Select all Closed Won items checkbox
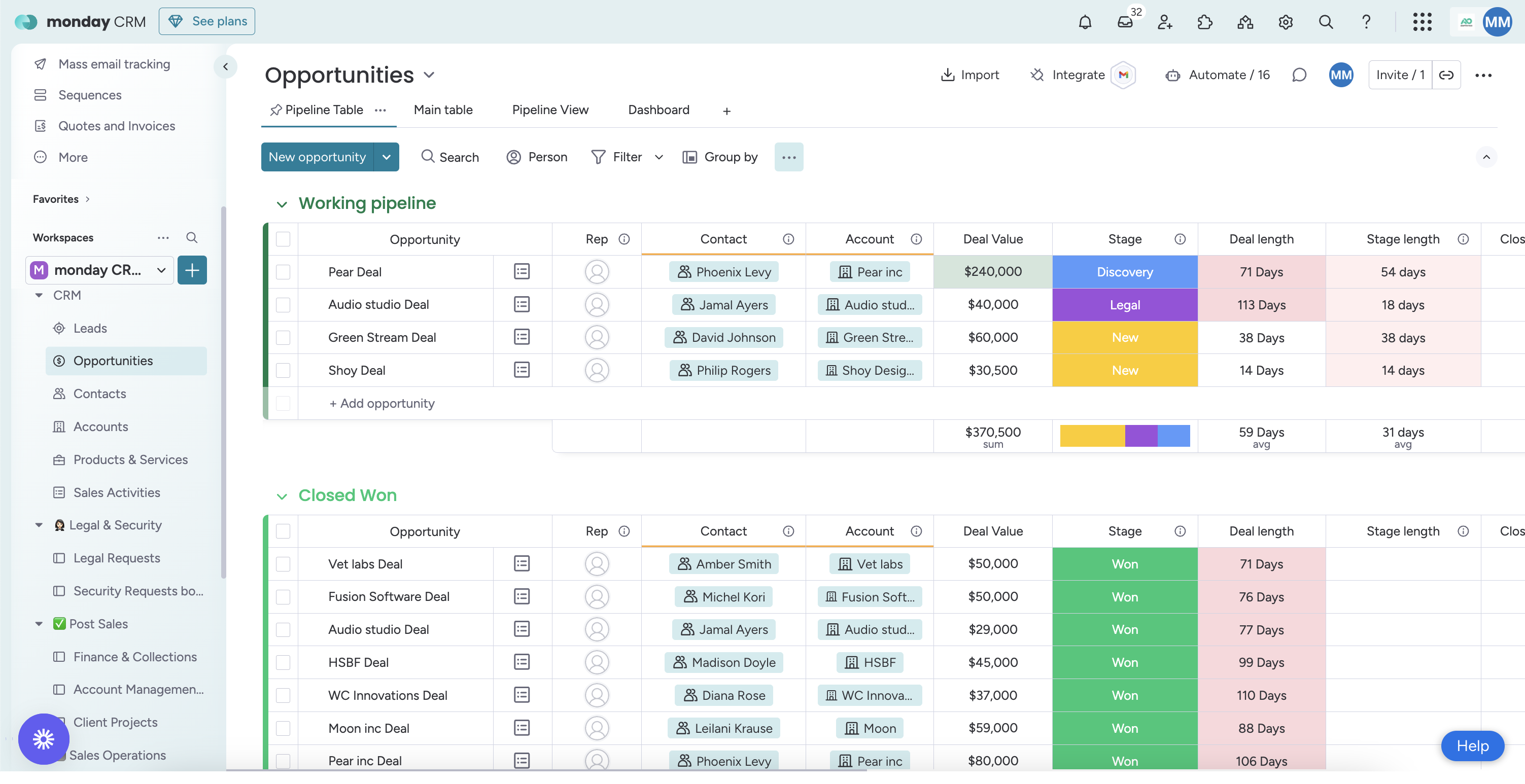The width and height of the screenshot is (1525, 784). pos(283,531)
